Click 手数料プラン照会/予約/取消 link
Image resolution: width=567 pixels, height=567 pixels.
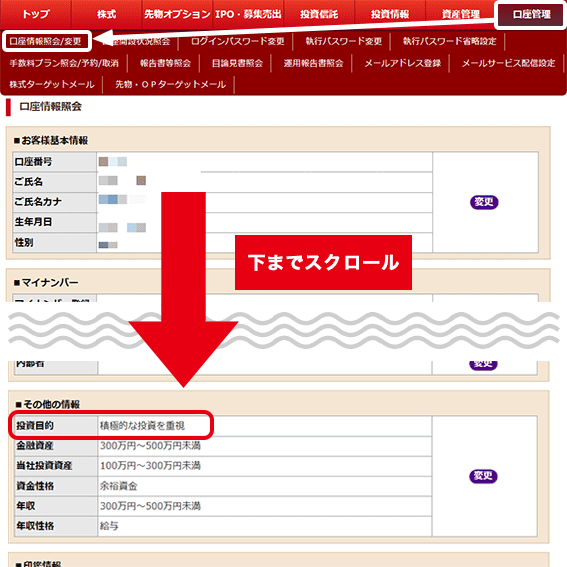64,63
